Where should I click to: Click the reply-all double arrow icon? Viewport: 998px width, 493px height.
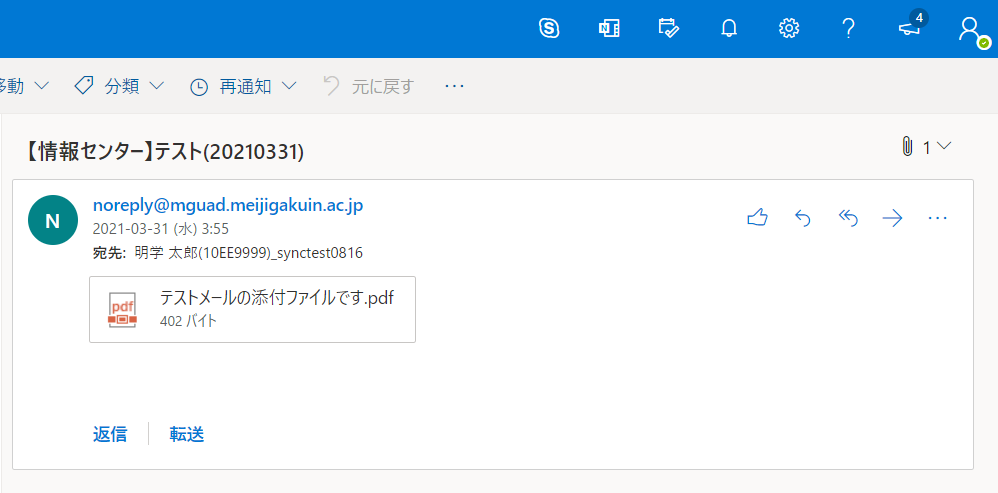point(848,218)
